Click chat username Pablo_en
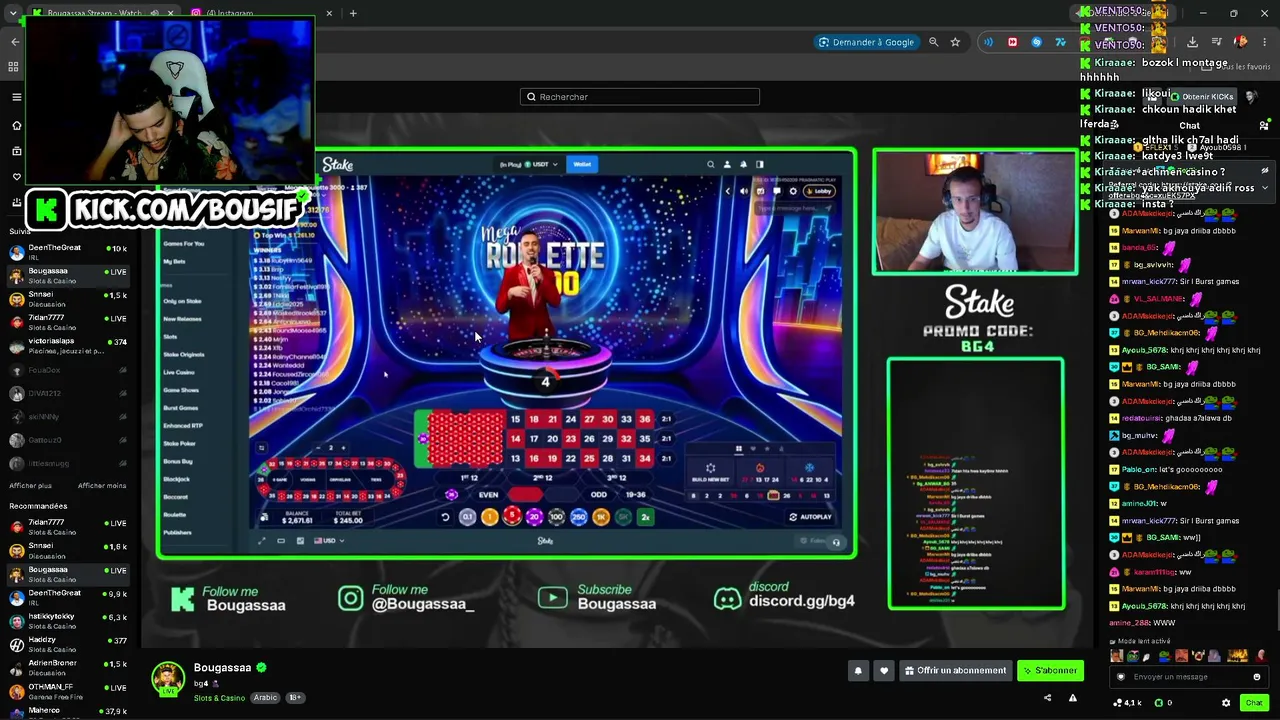The height and width of the screenshot is (720, 1280). [1138, 469]
